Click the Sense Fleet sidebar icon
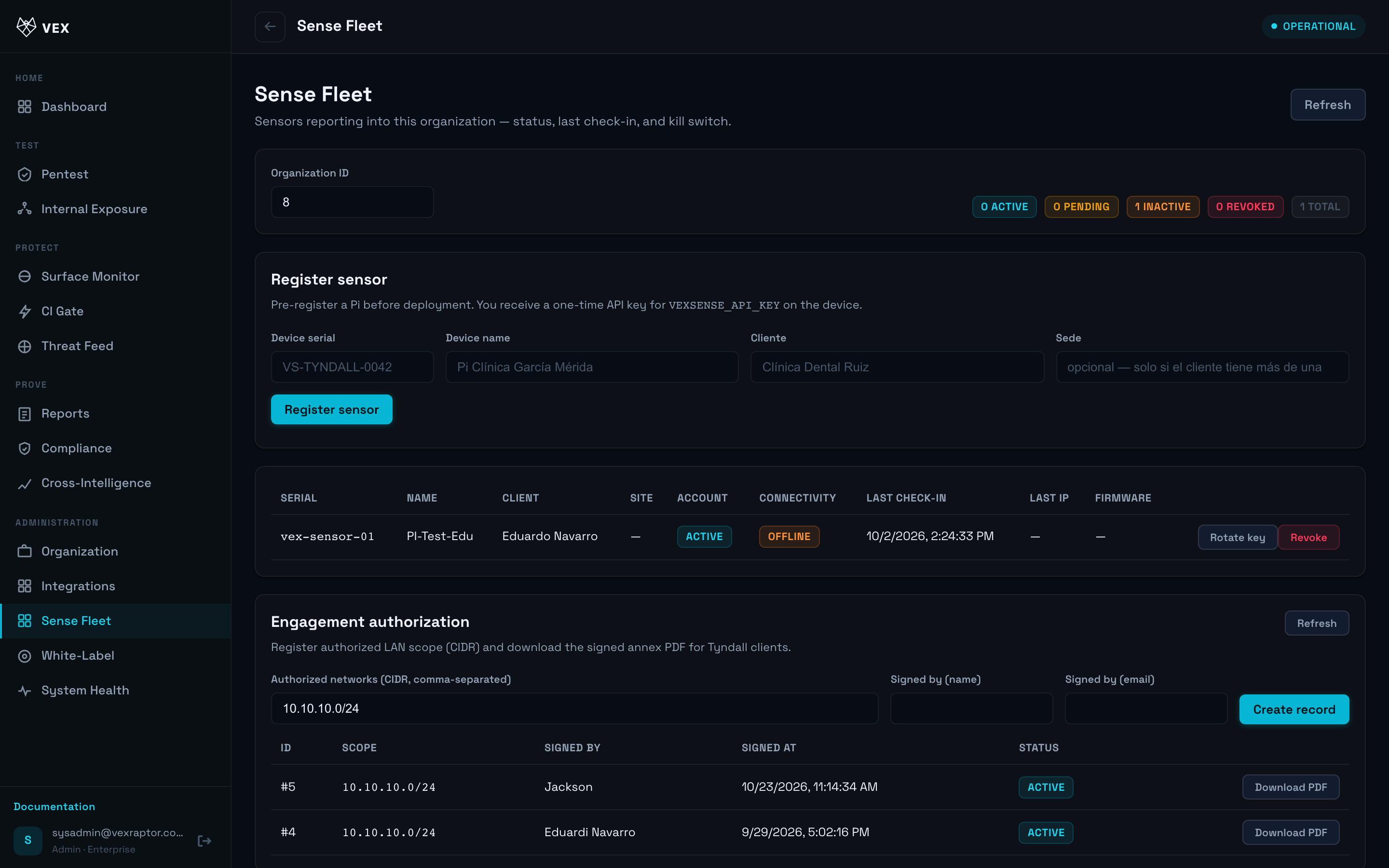The image size is (1389, 868). tap(24, 621)
